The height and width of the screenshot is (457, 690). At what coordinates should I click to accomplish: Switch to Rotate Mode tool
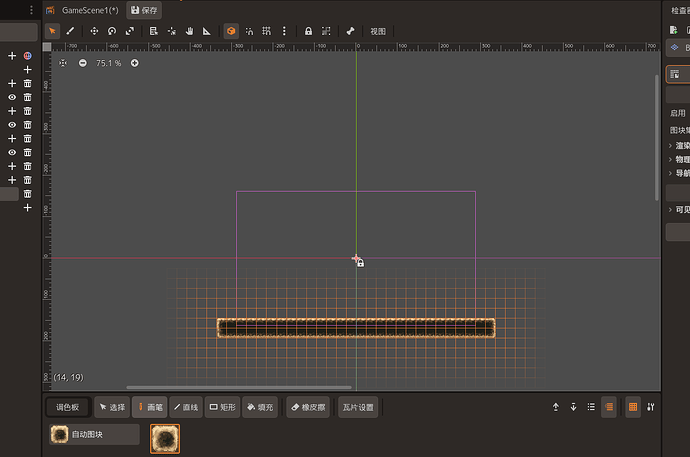(x=112, y=31)
